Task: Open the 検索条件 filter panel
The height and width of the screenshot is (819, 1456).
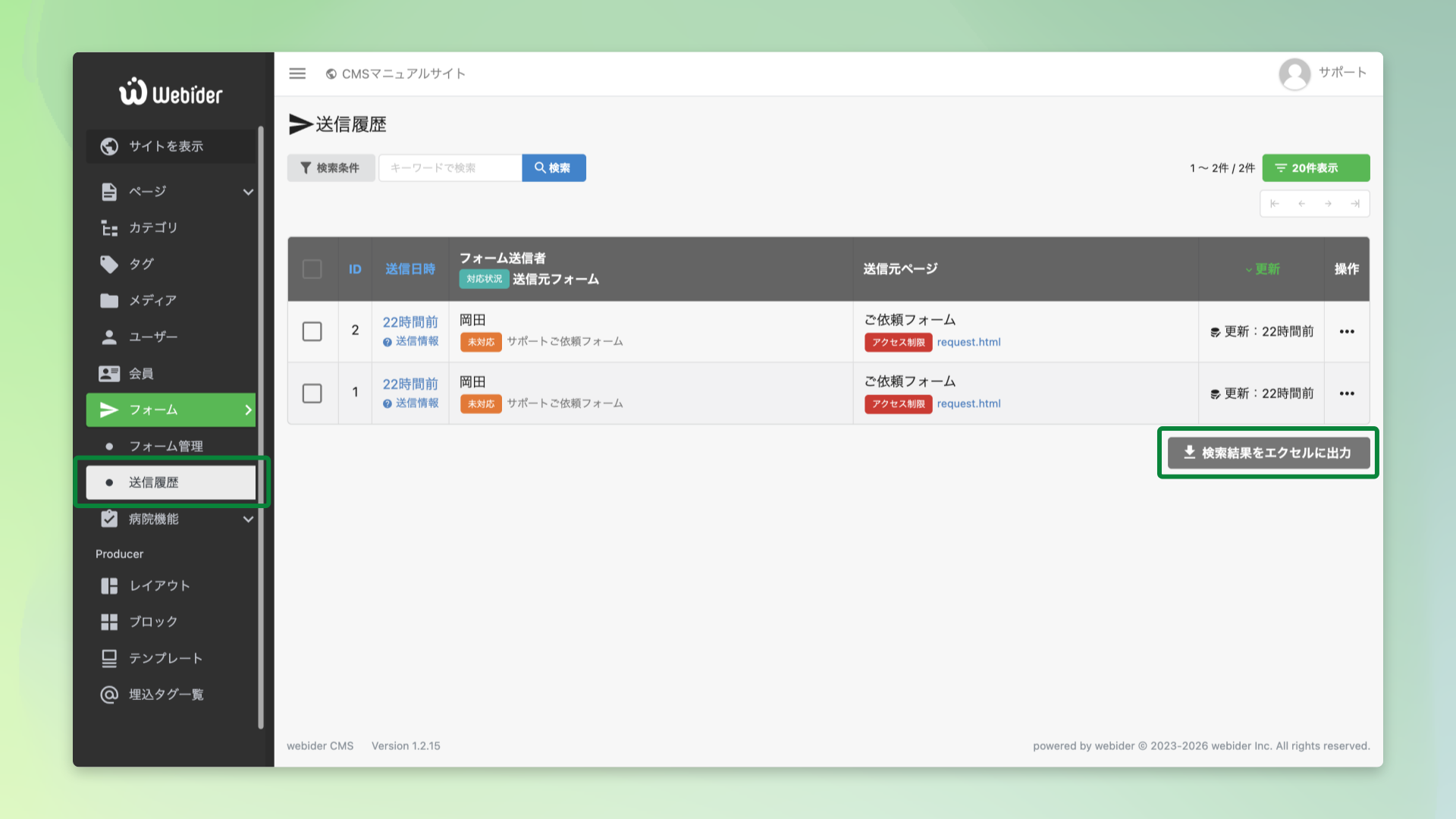Action: click(x=331, y=168)
